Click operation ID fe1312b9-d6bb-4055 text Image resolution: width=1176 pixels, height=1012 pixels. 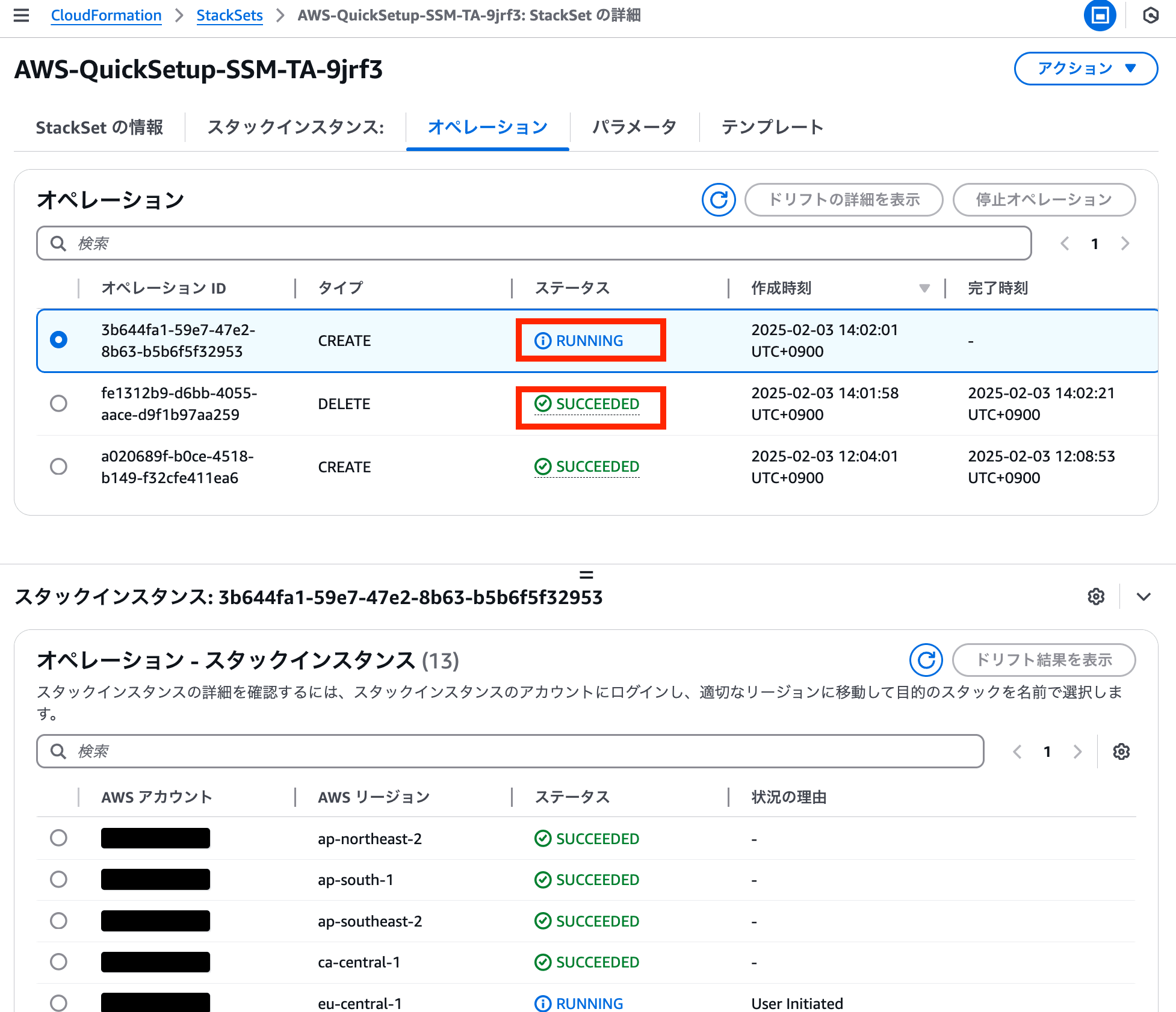point(179,404)
